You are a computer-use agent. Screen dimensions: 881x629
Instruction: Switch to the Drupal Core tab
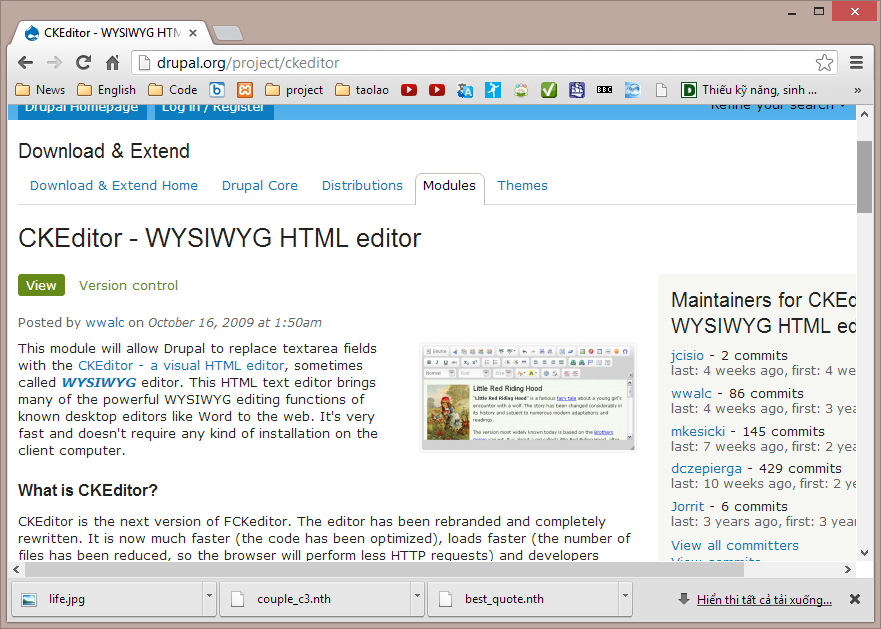[260, 185]
